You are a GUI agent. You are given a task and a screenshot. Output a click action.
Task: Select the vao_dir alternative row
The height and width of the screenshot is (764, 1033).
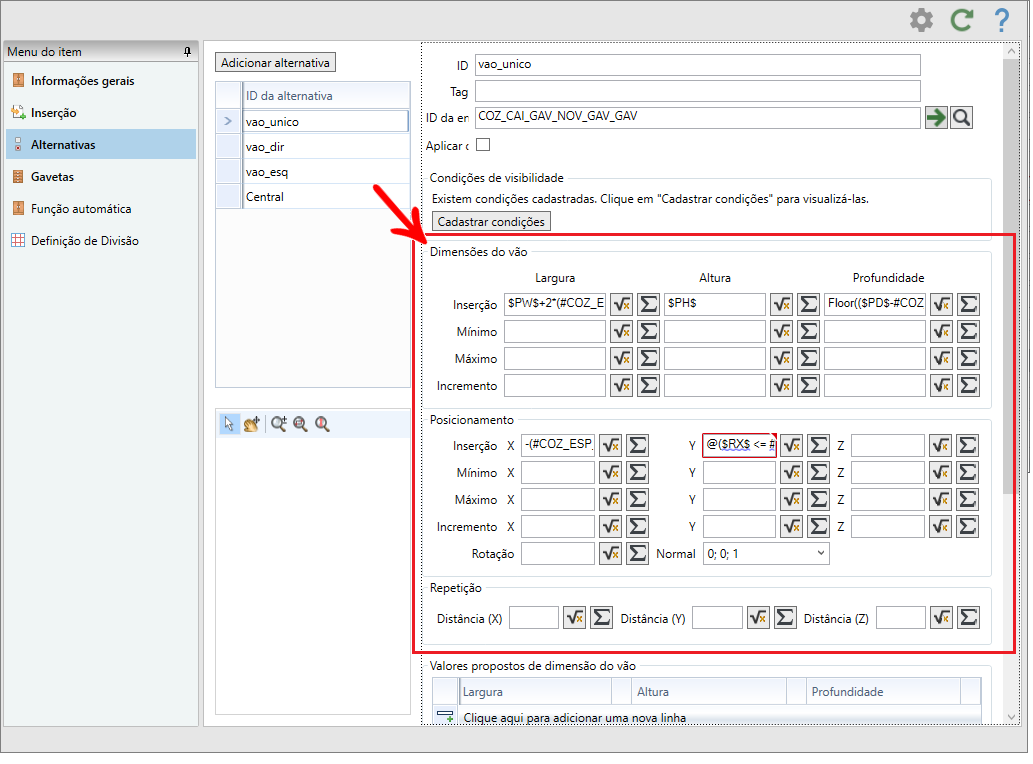[313, 147]
